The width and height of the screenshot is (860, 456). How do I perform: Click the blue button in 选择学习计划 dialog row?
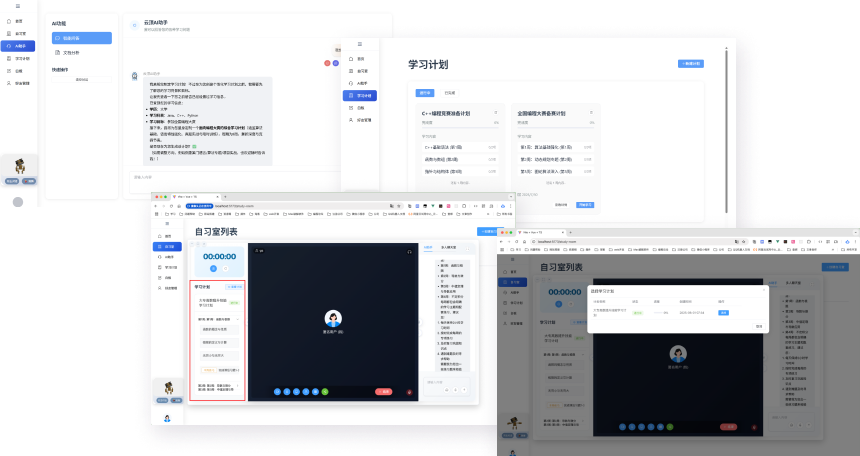point(724,312)
